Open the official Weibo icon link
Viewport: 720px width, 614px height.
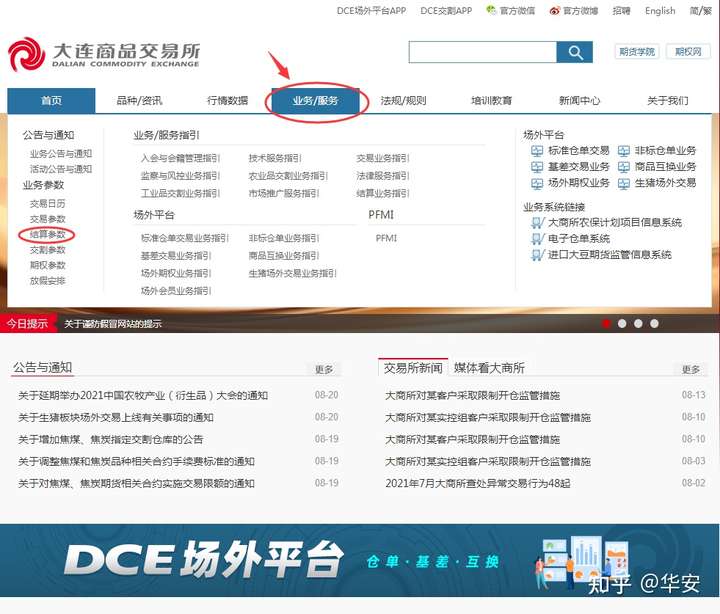554,11
